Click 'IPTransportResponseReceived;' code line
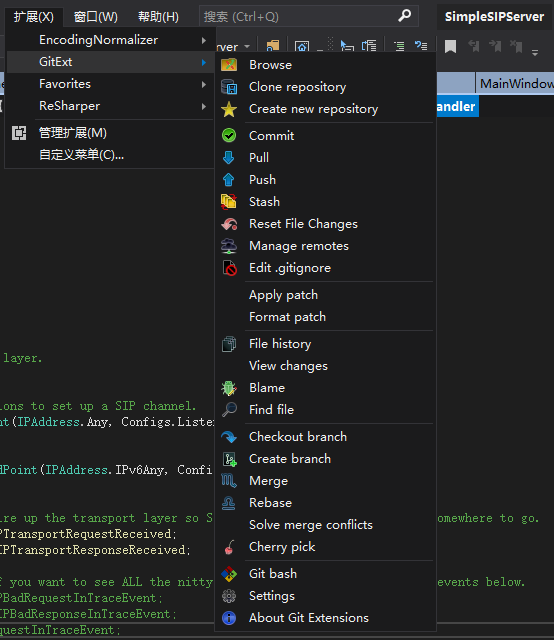Viewport: 554px width, 640px height. point(95,550)
